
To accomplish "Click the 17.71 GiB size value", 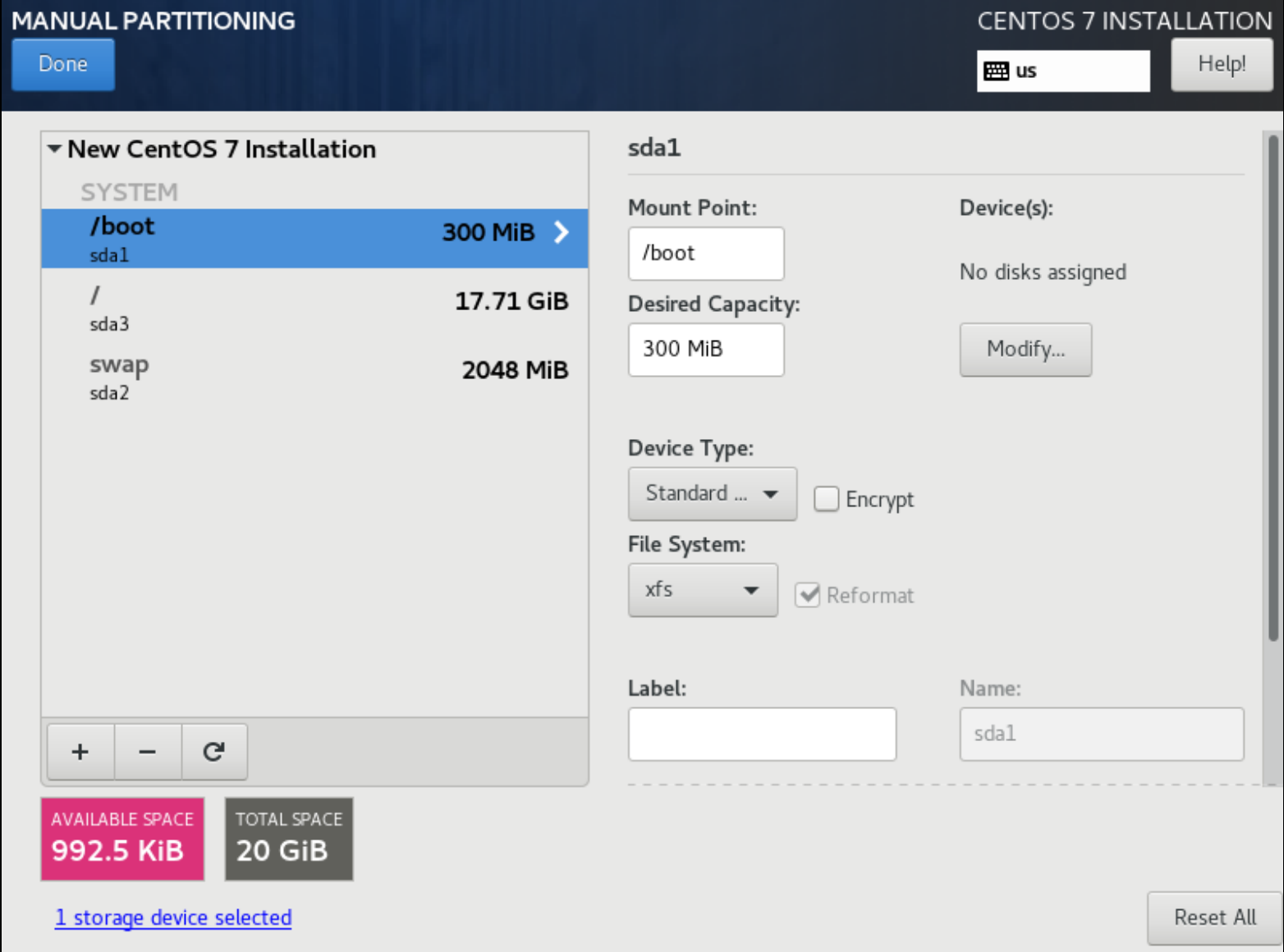I will tap(511, 301).
